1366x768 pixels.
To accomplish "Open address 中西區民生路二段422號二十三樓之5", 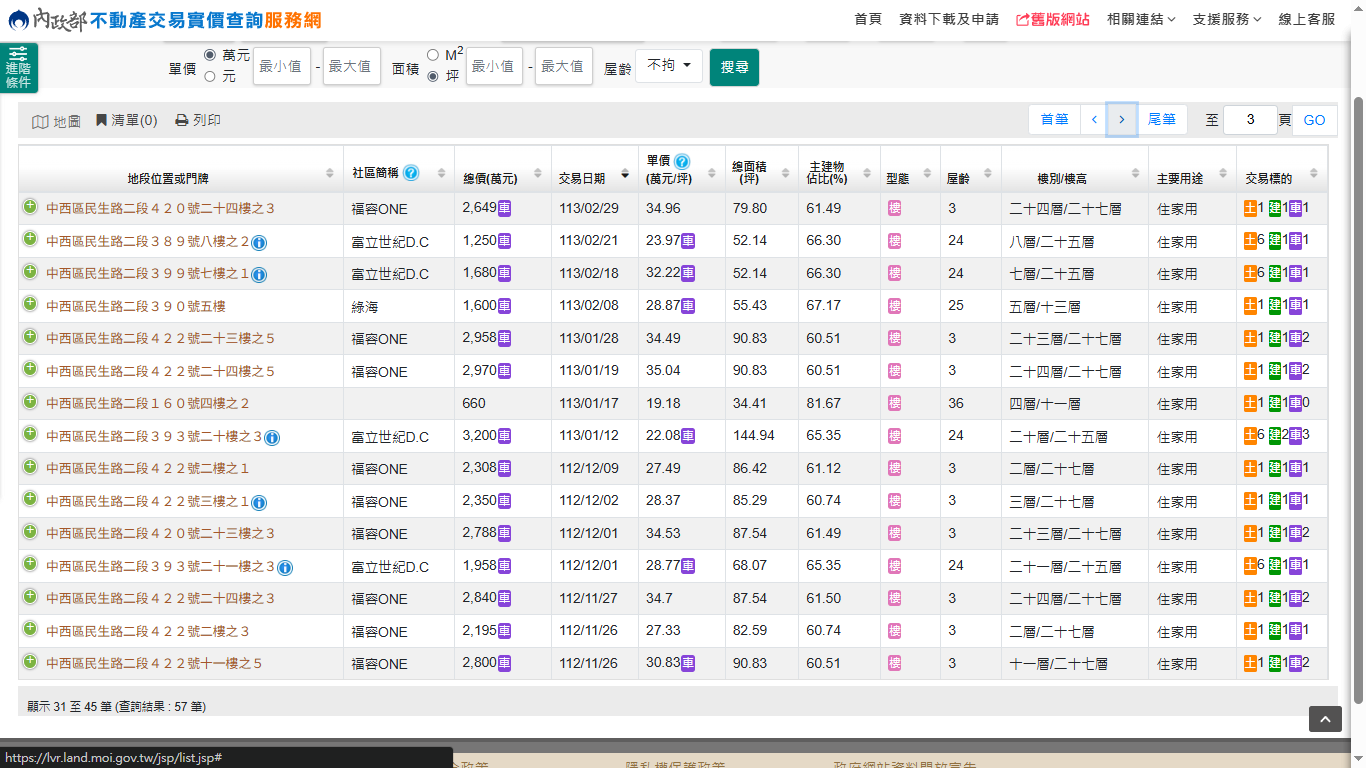I will pyautogui.click(x=160, y=338).
